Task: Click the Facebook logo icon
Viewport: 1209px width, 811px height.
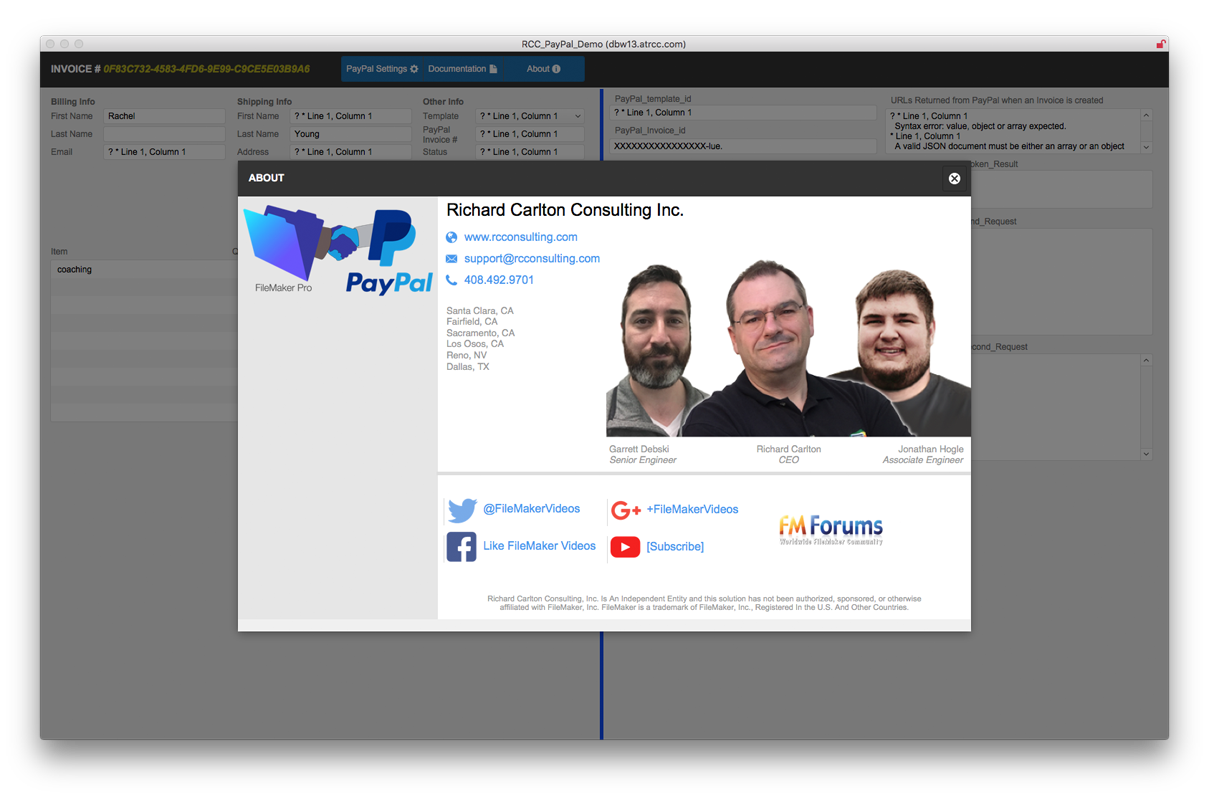Action: pyautogui.click(x=461, y=547)
